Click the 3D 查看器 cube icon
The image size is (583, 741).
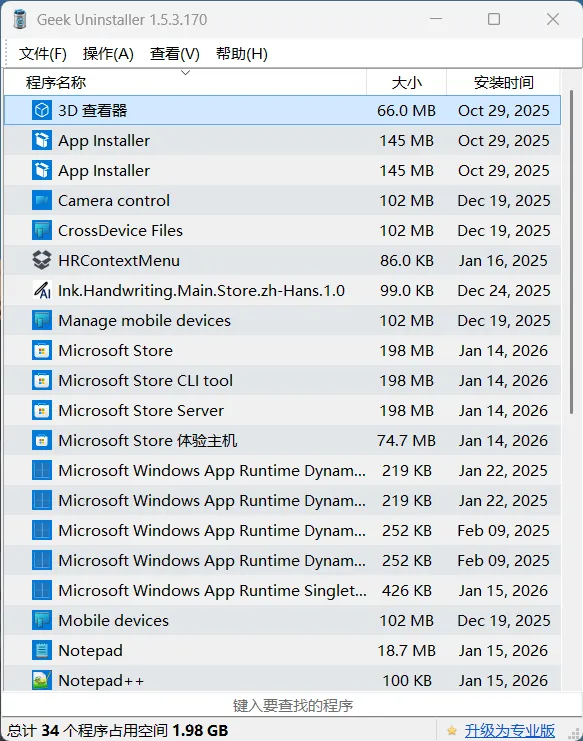42,110
